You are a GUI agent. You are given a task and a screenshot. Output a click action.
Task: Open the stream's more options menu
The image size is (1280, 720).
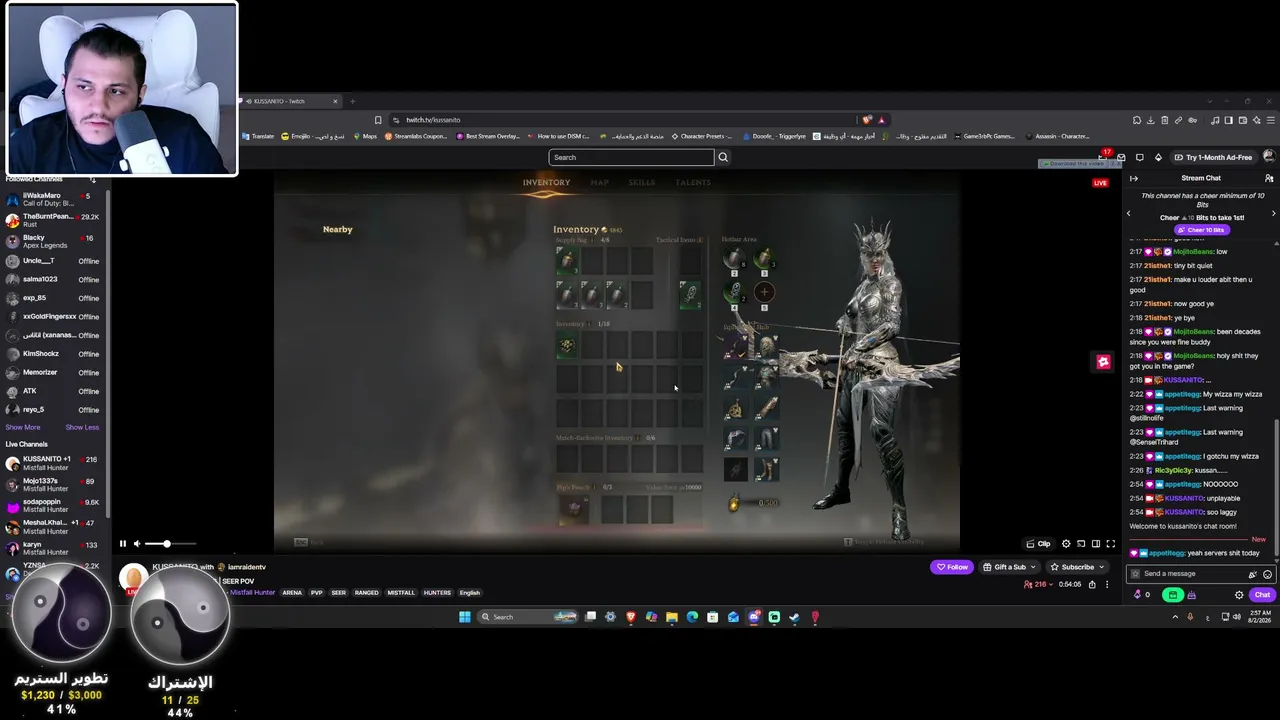click(1106, 584)
